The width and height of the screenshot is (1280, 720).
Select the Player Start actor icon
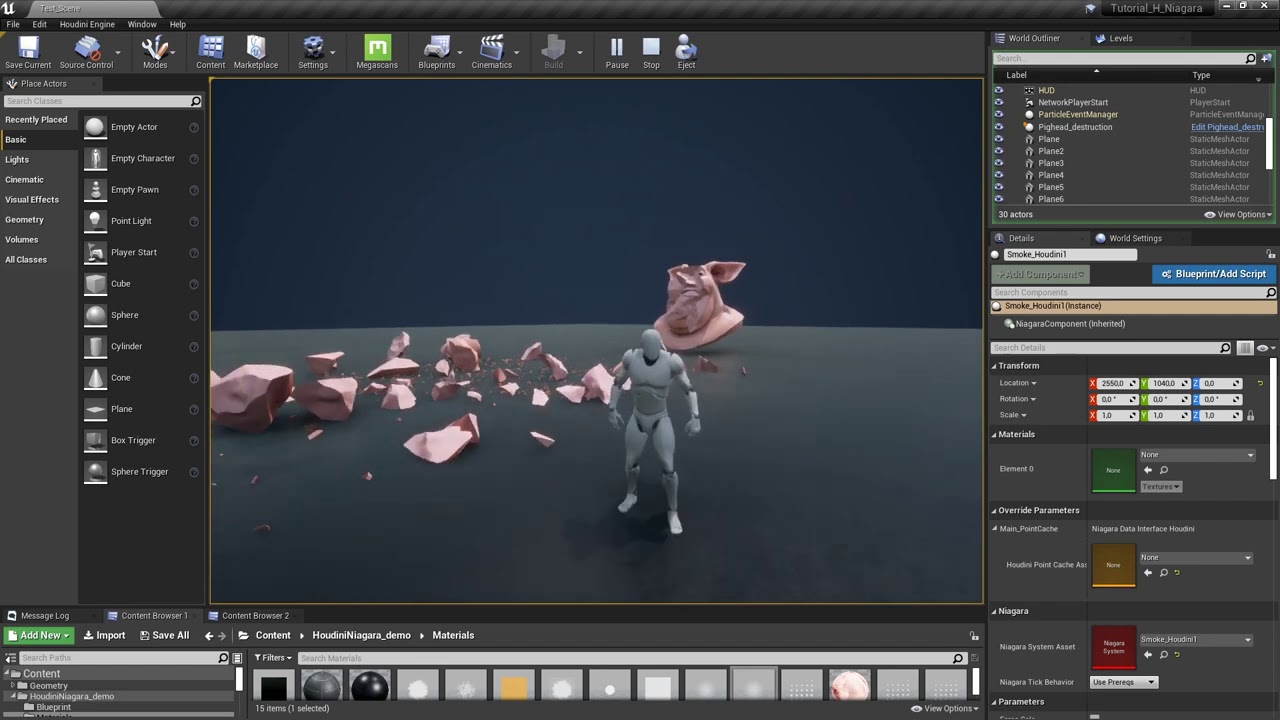pyautogui.click(x=95, y=252)
